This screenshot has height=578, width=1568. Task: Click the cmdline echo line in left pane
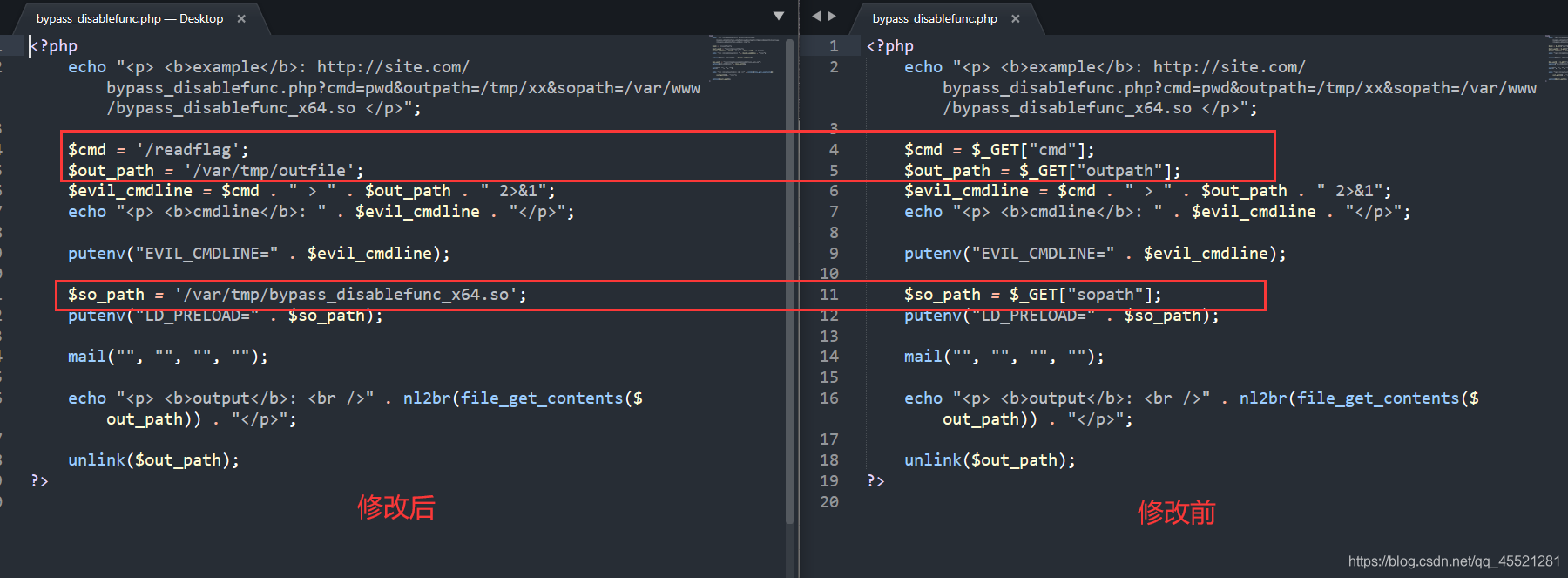tap(321, 212)
